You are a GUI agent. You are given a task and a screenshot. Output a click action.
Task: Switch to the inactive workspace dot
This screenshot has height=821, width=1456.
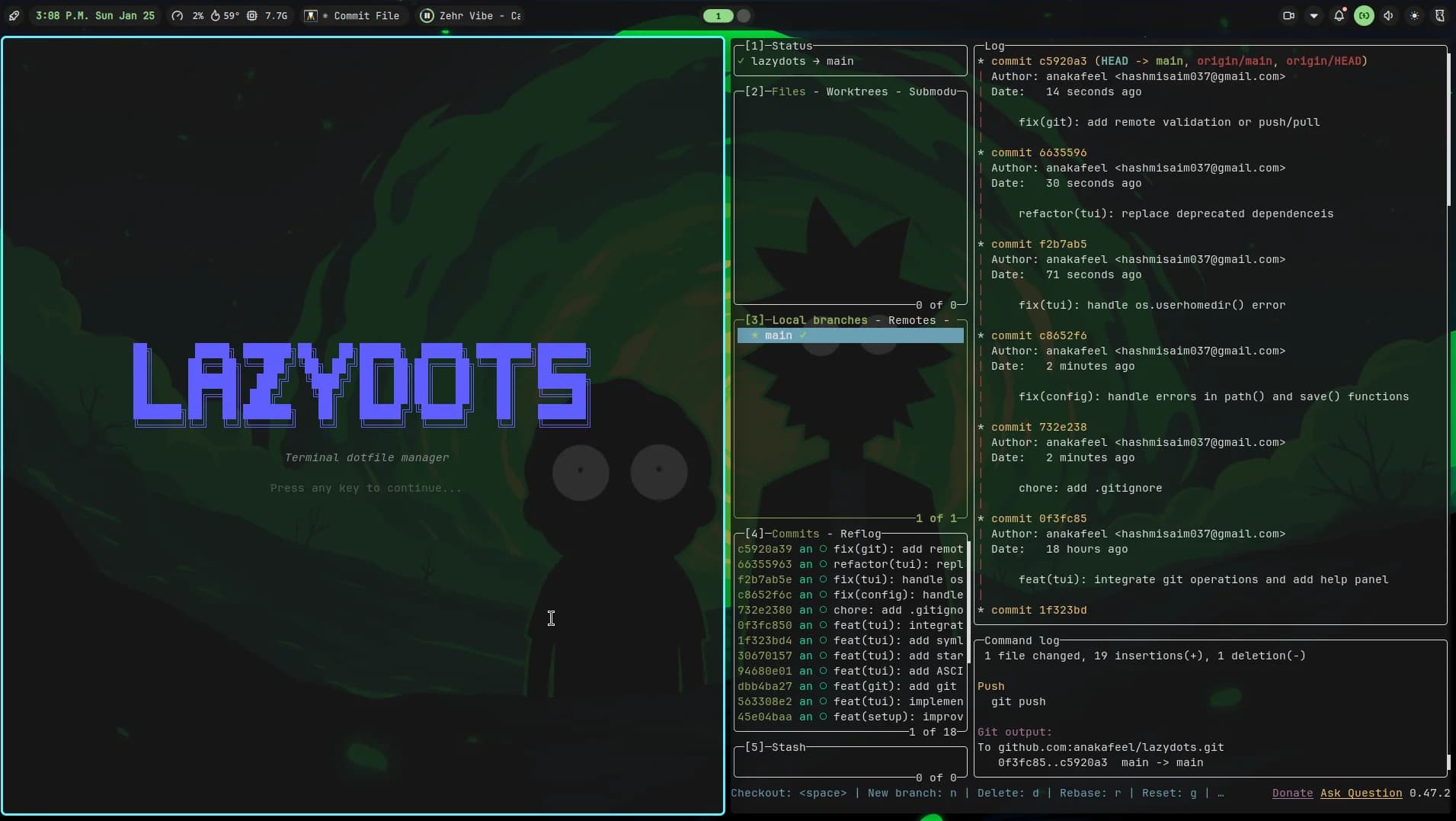coord(744,15)
